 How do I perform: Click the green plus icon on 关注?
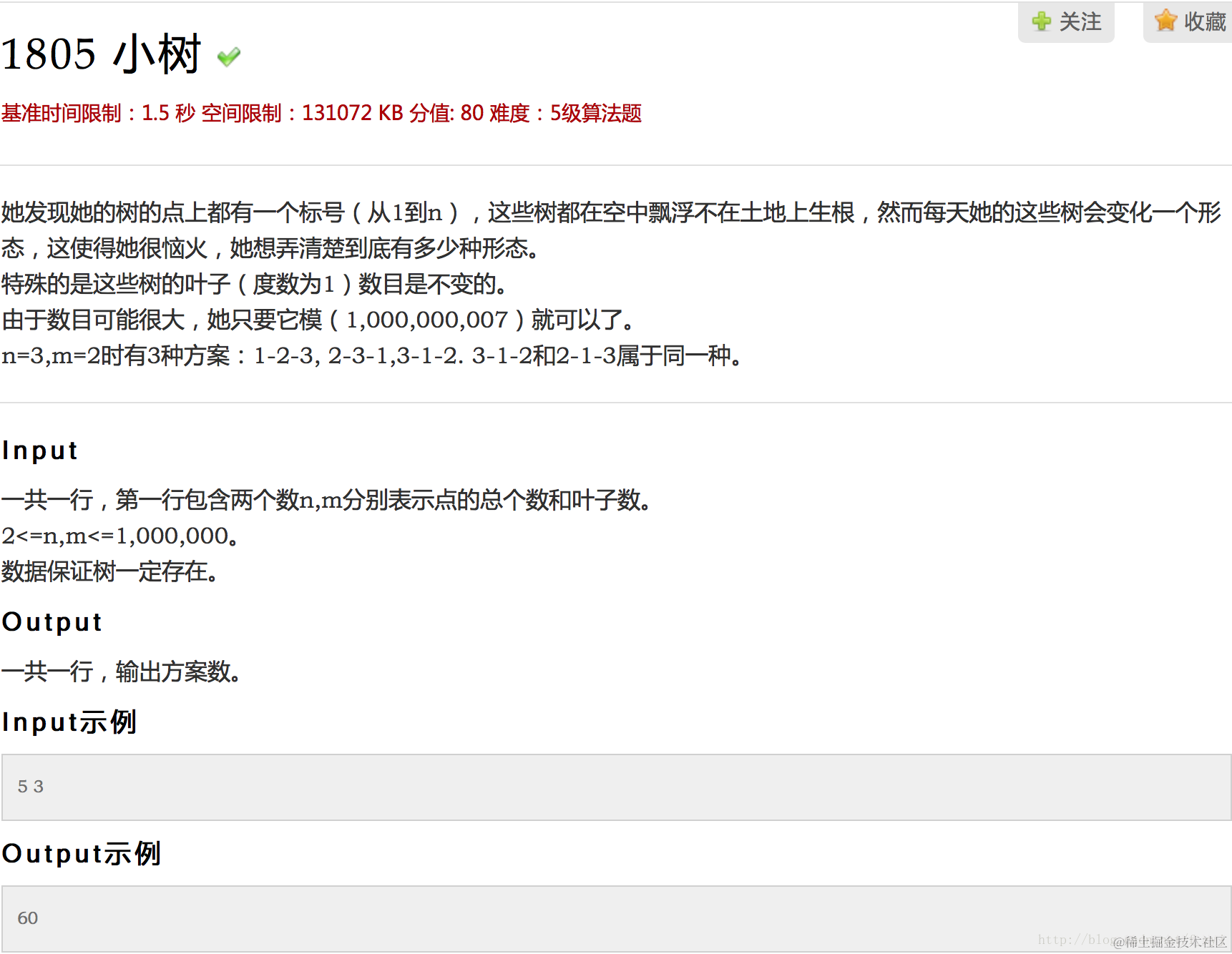(x=1041, y=21)
